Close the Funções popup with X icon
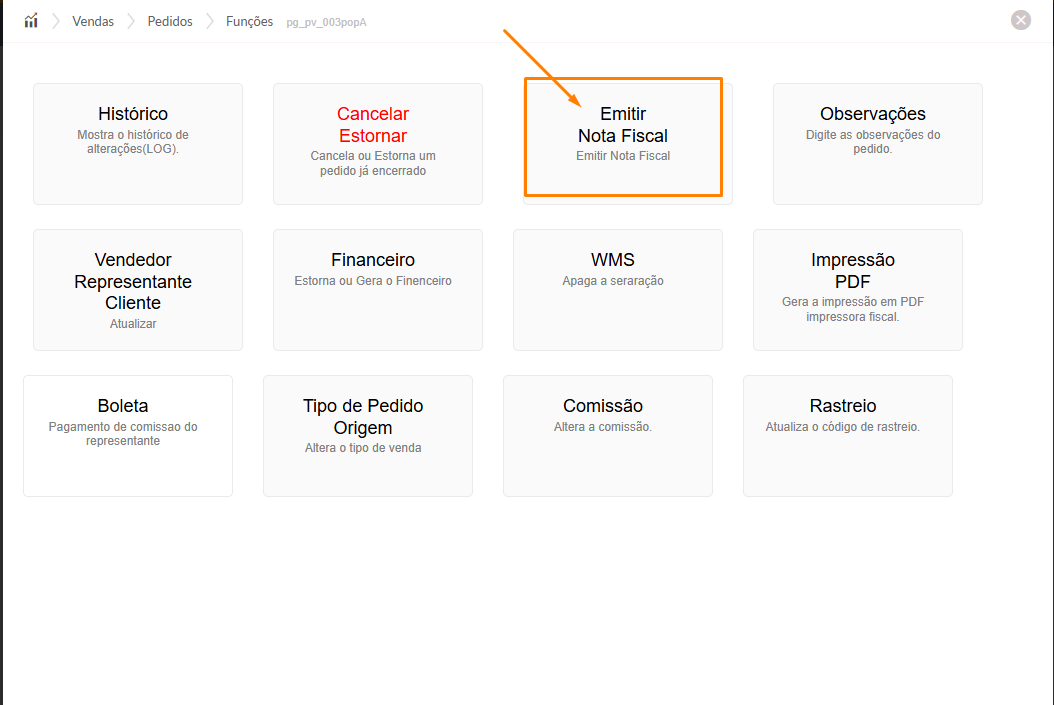 tap(1020, 20)
